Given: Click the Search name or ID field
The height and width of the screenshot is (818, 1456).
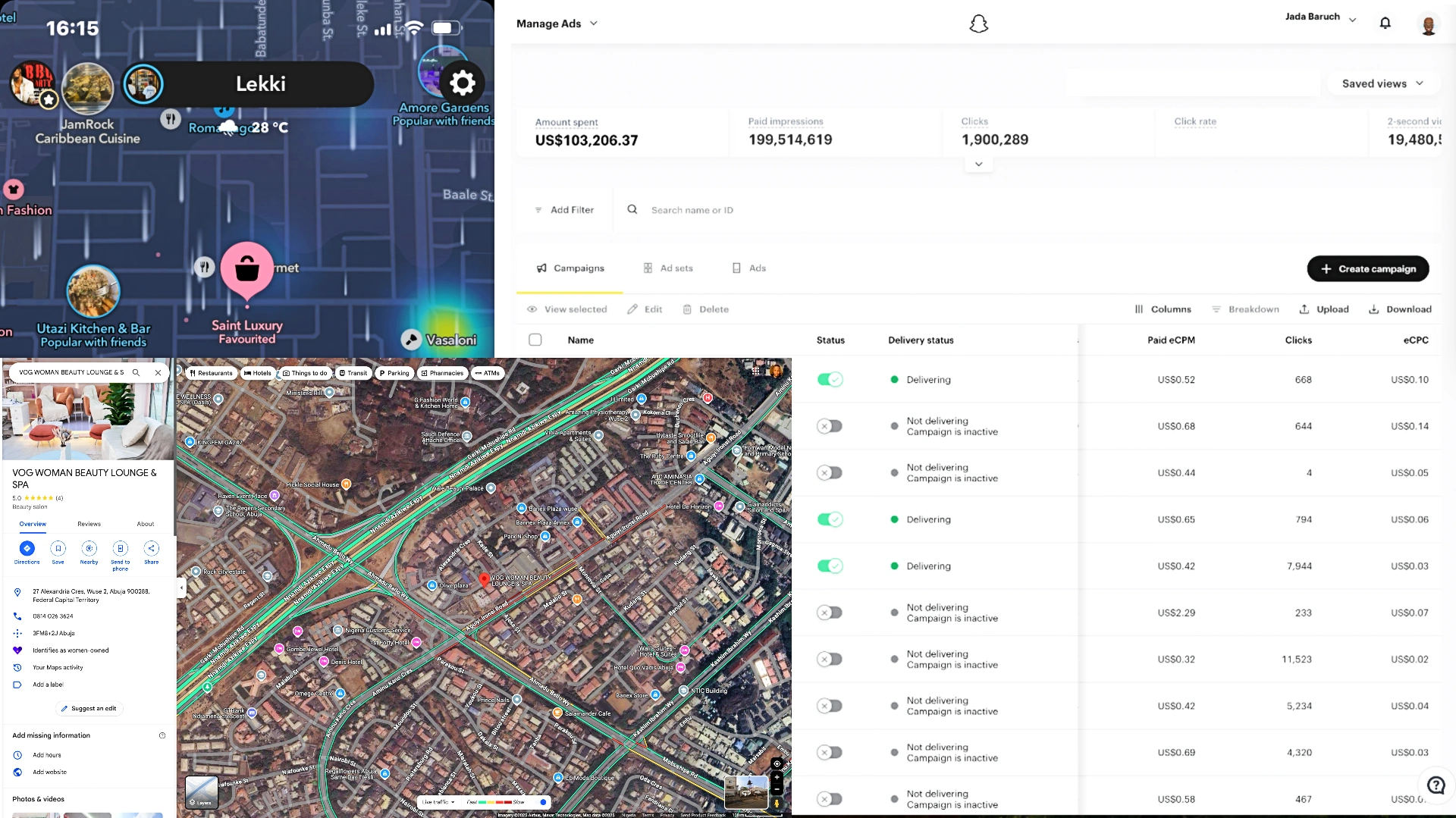Looking at the screenshot, I should [x=693, y=209].
